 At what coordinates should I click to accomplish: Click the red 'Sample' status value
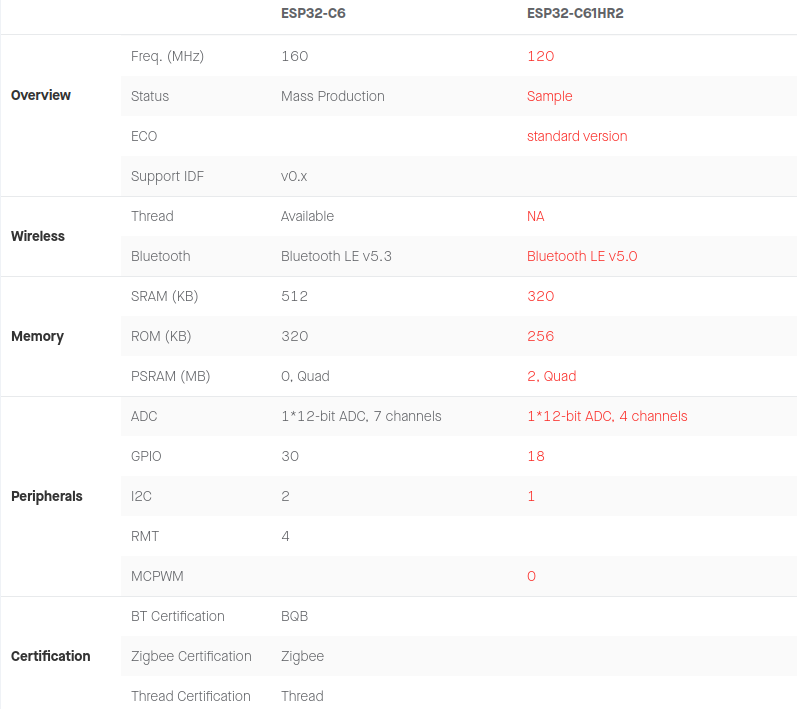[549, 97]
